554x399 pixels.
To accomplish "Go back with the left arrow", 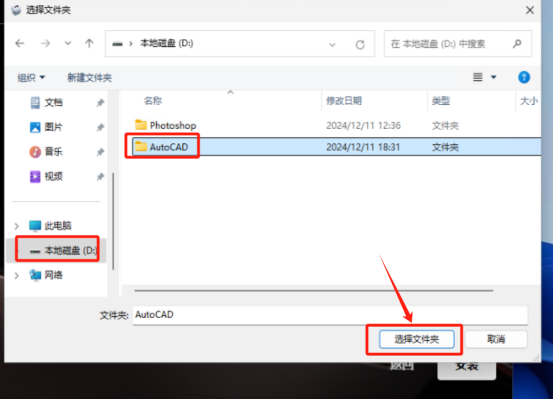I will tap(20, 43).
